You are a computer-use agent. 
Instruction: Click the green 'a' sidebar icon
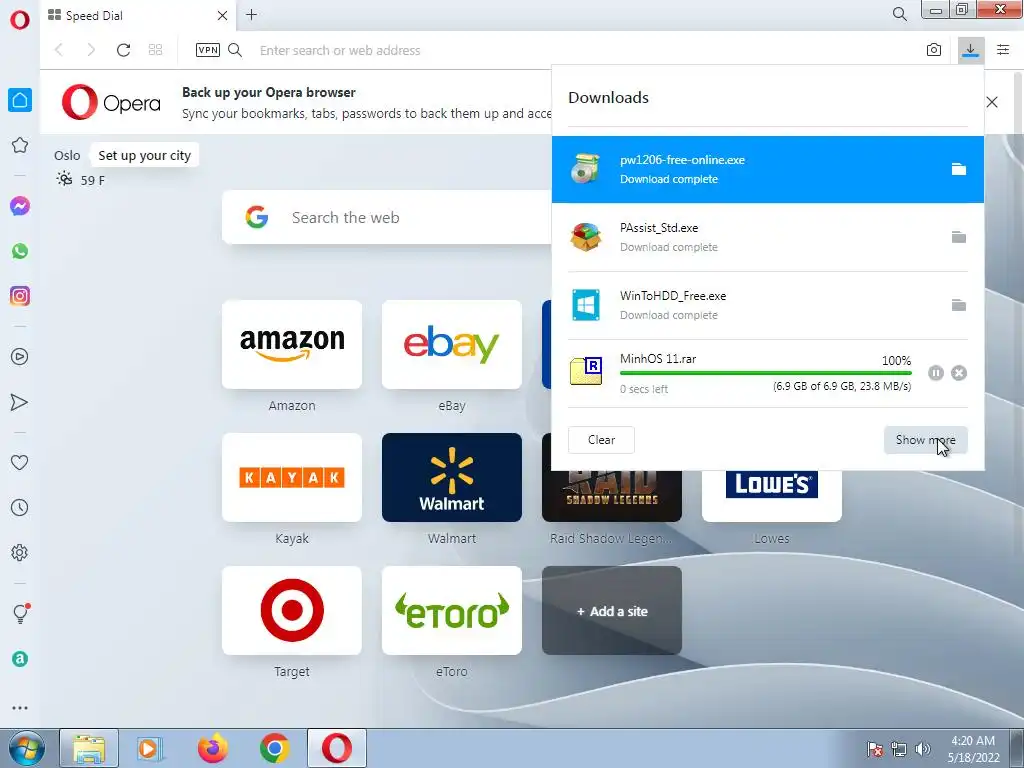tap(20, 659)
